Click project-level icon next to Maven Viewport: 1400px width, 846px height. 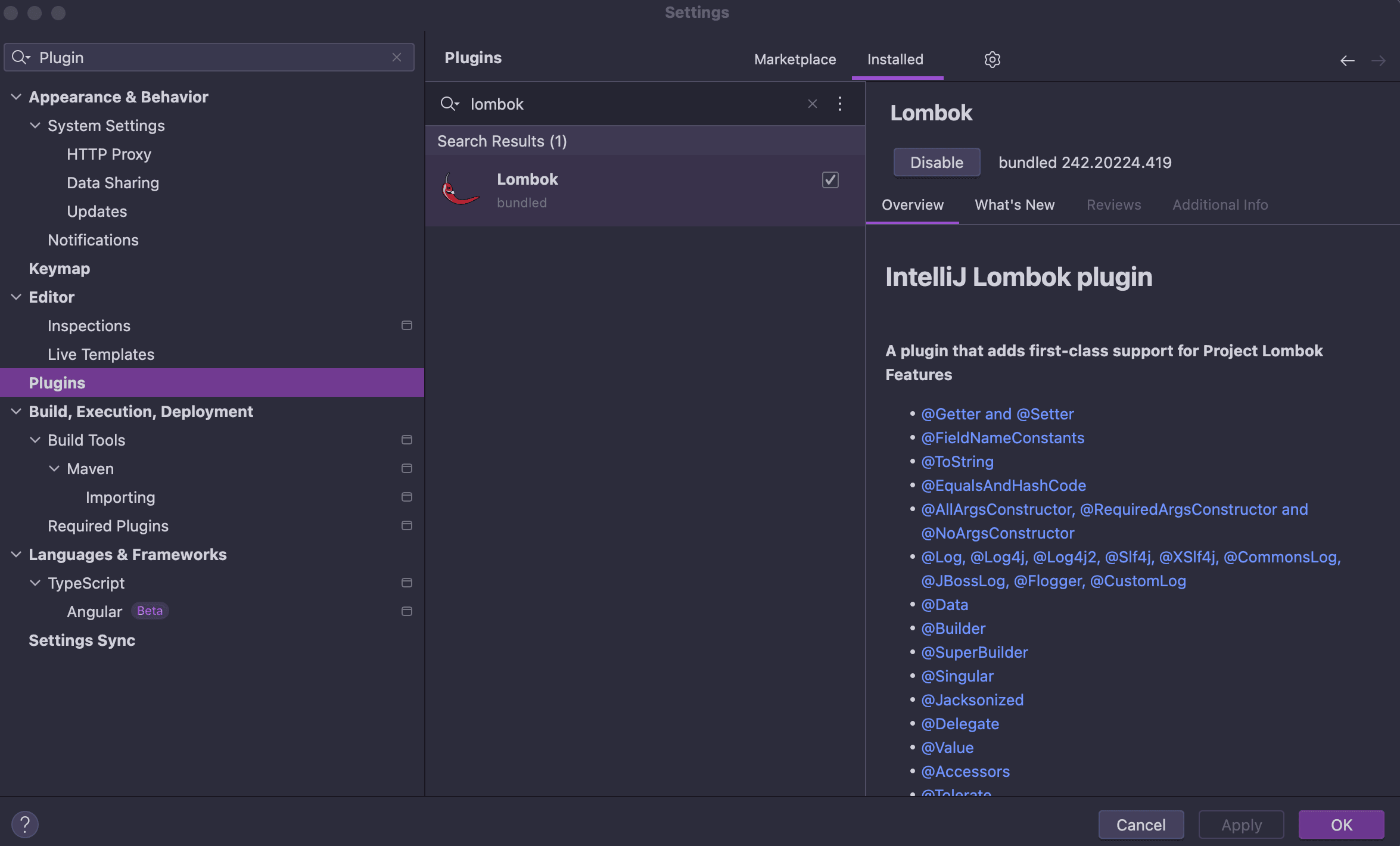[407, 468]
